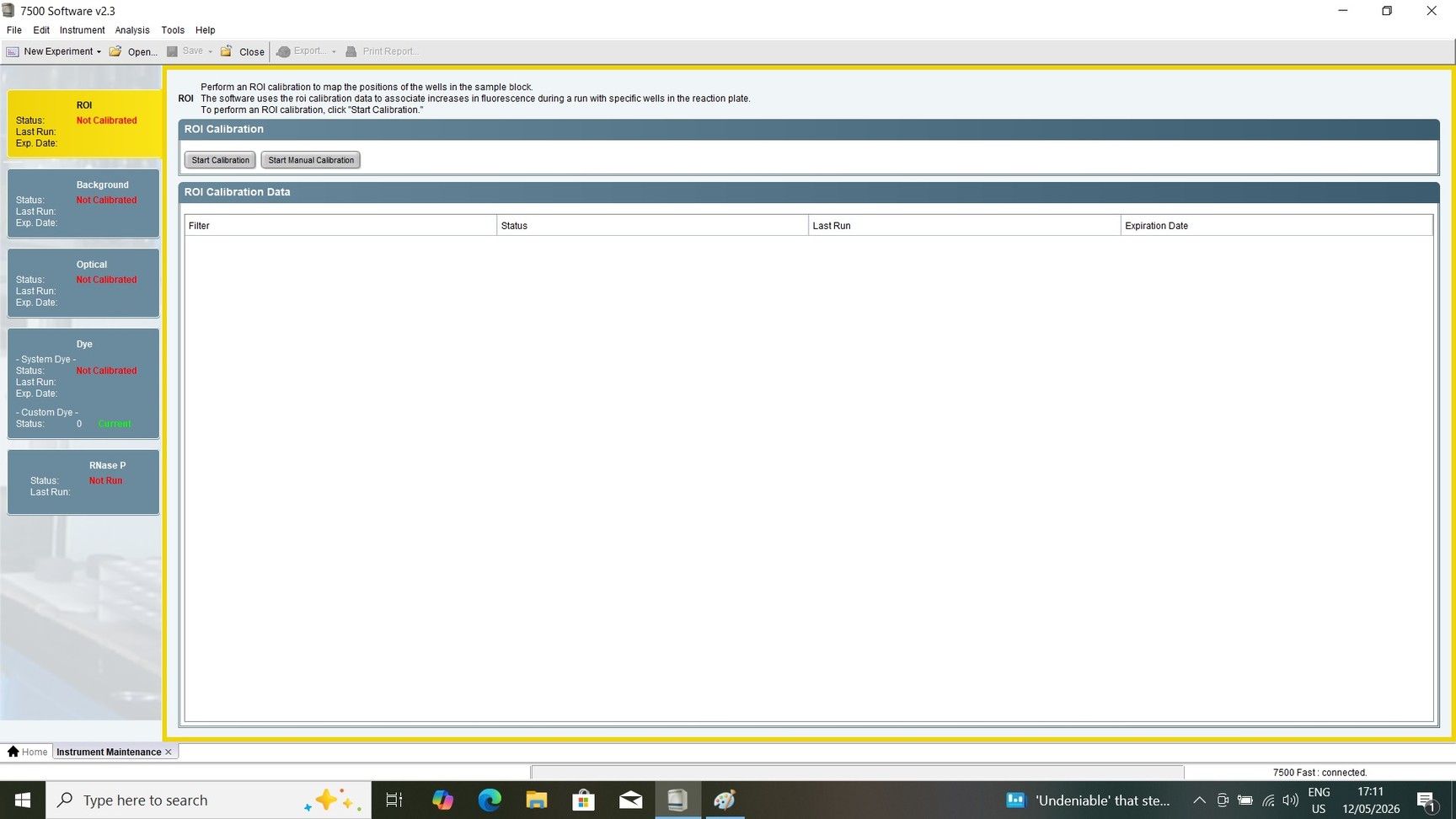Switch to the Instrument Maintenance tab

coord(109,752)
